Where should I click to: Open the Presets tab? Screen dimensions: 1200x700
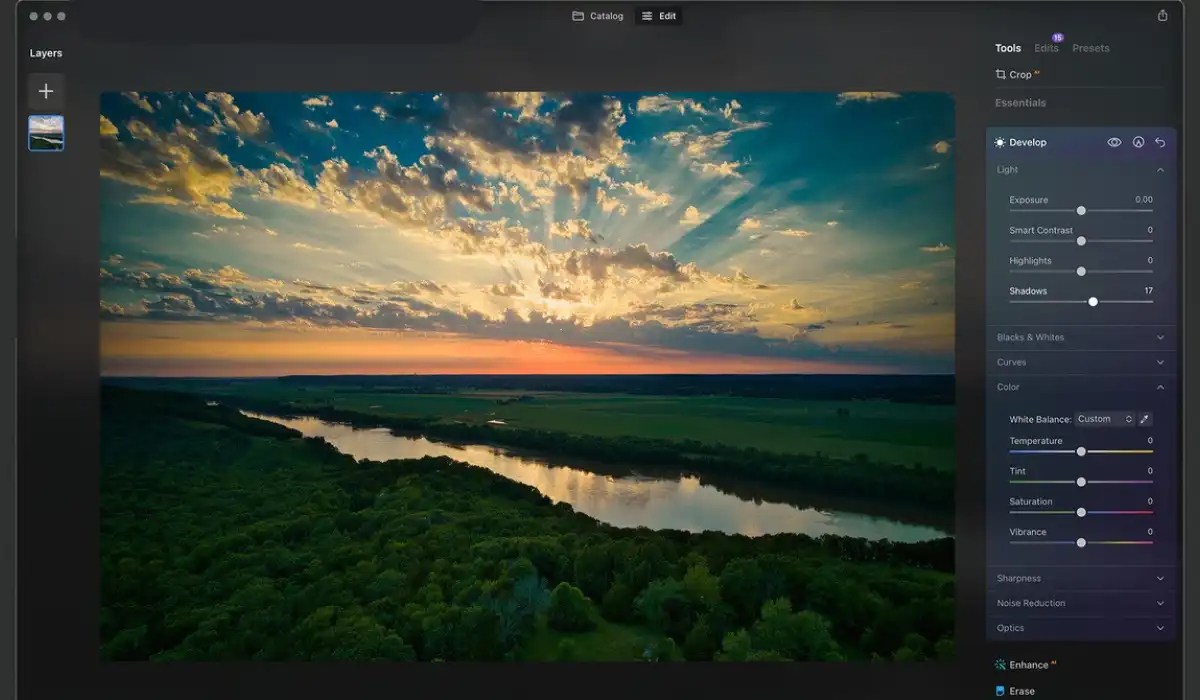[1090, 48]
